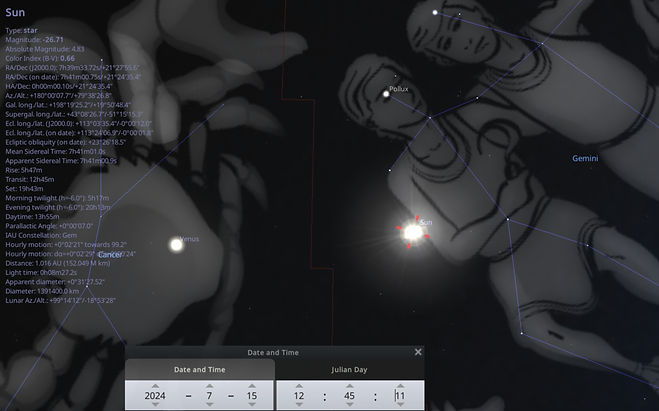659x411 pixels.
Task: Increase the day with the up arrow
Action: pyautogui.click(x=252, y=386)
